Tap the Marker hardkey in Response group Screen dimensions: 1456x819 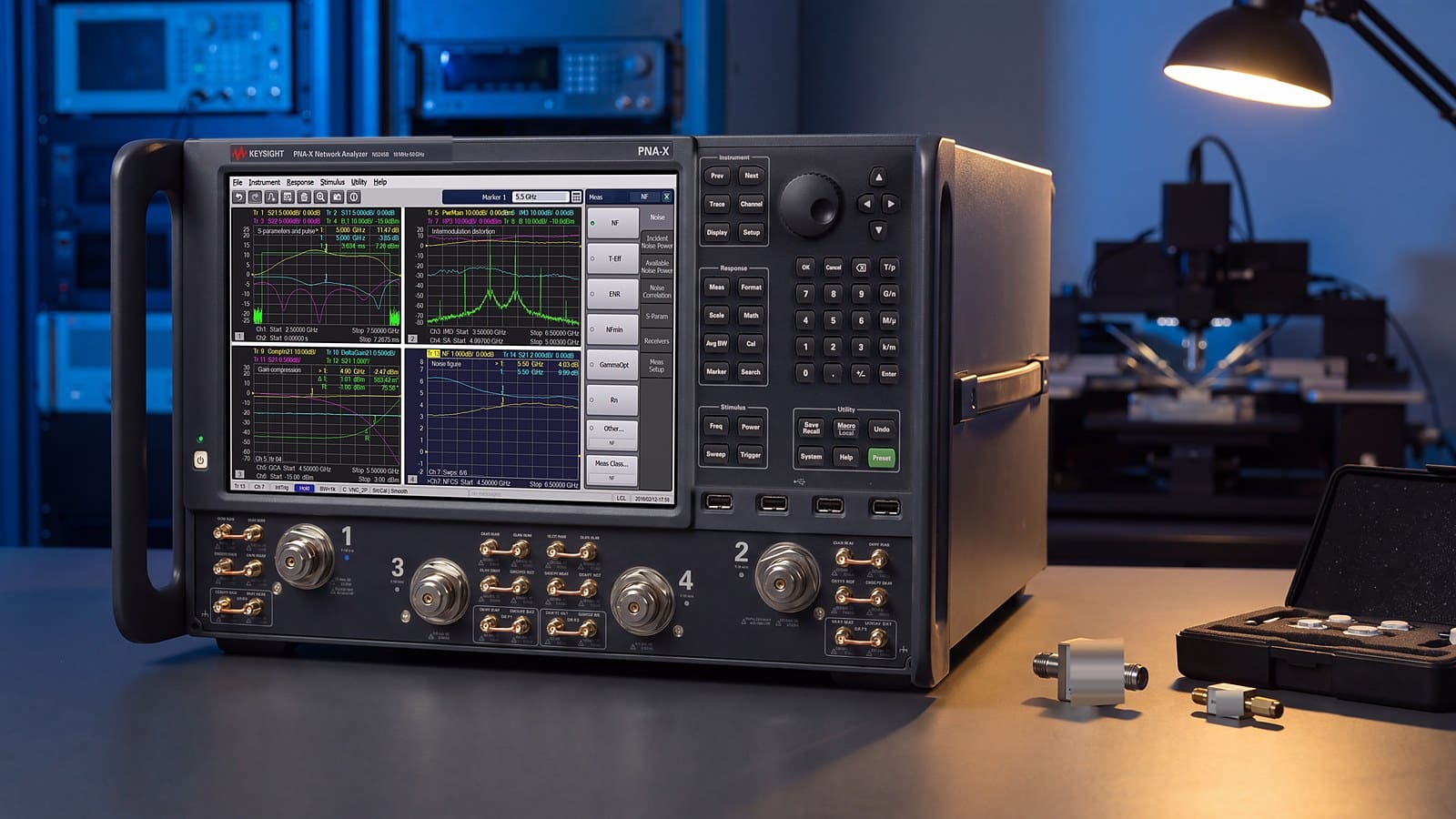click(x=716, y=371)
